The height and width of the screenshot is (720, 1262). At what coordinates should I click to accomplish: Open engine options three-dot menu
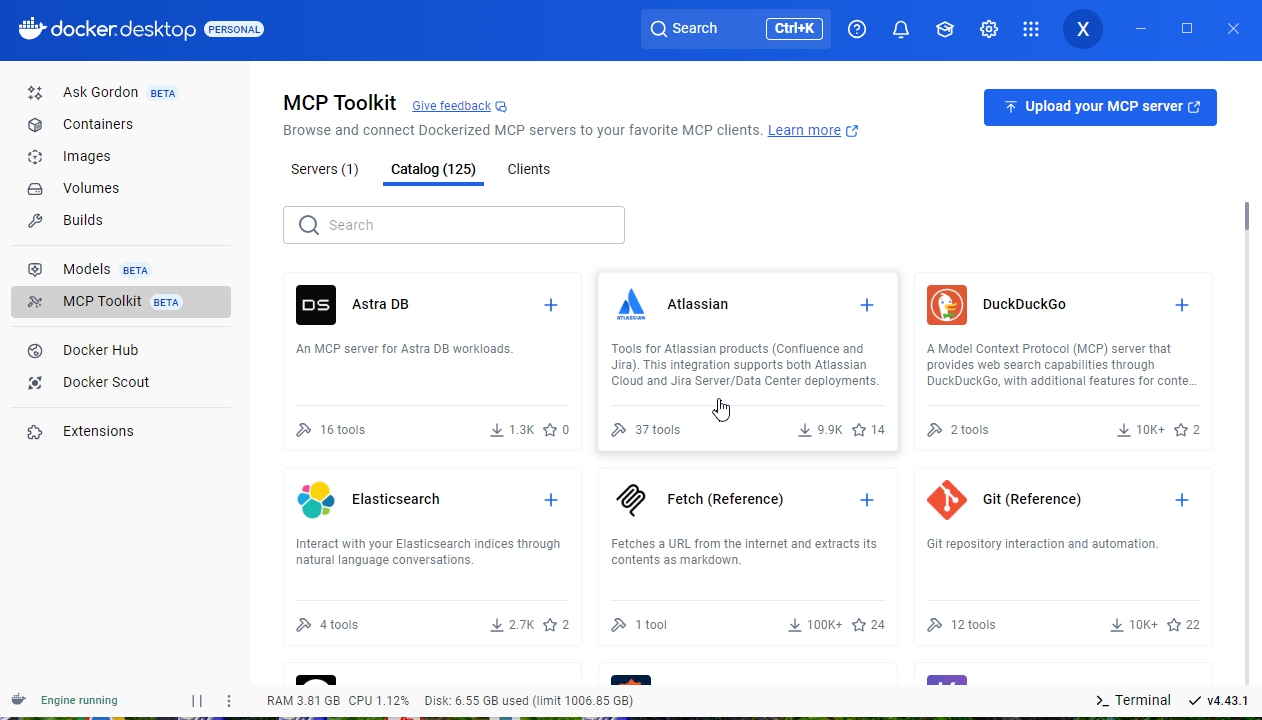coord(229,701)
